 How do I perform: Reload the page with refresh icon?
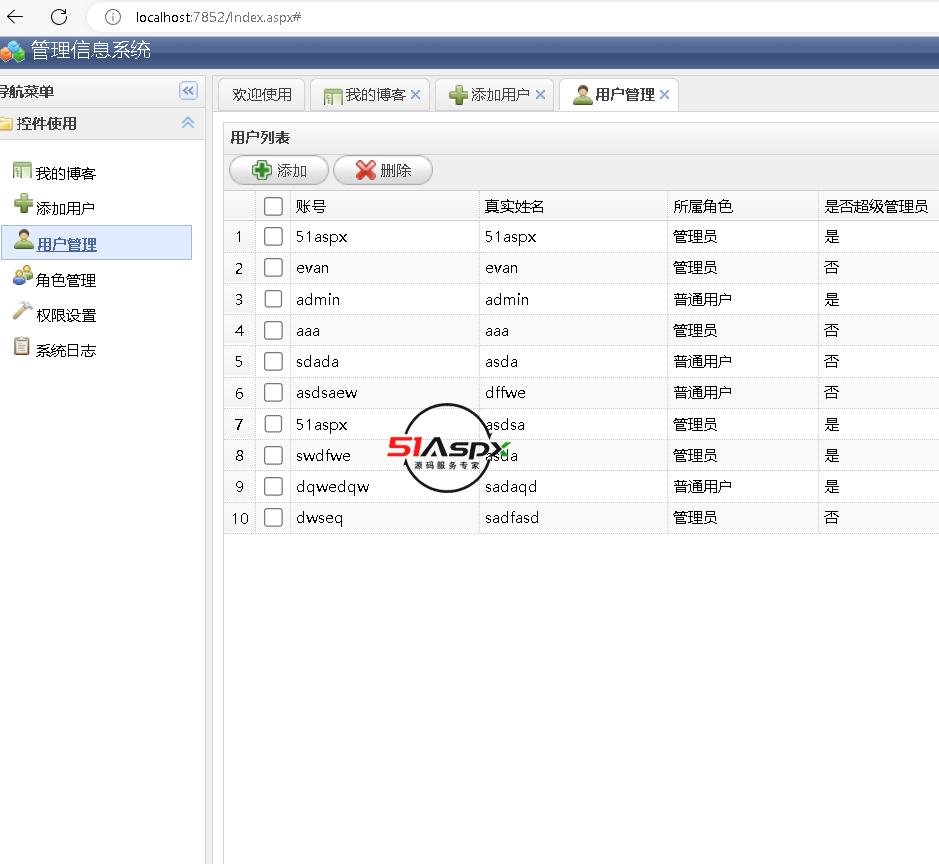pos(59,17)
